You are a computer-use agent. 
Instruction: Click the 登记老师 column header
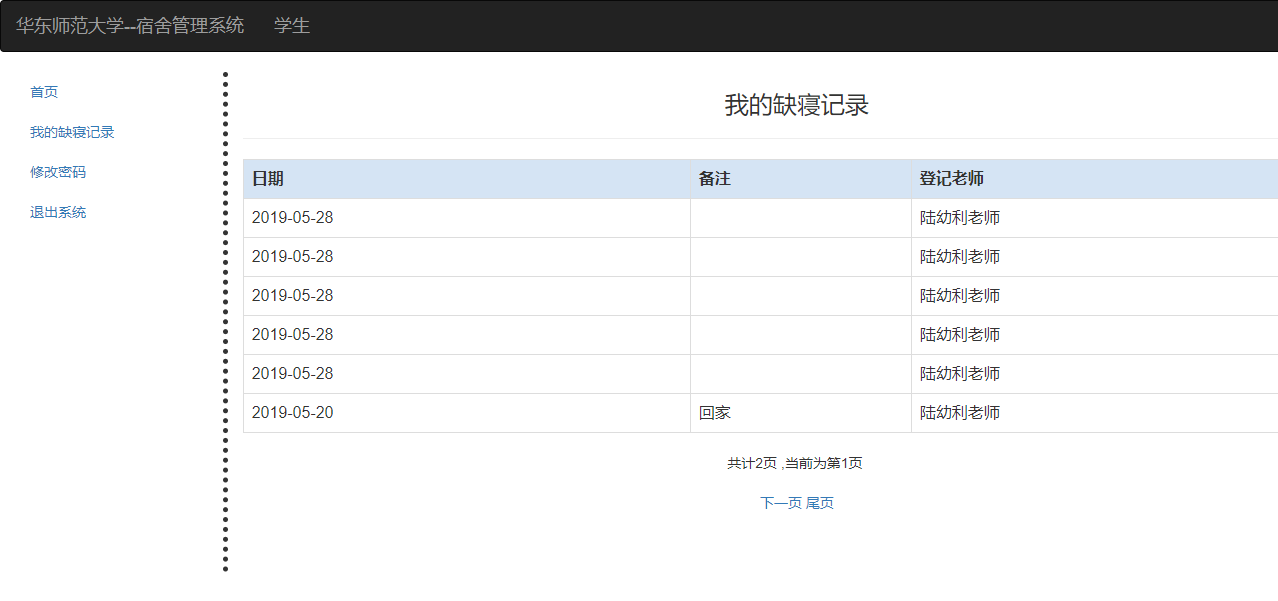[952, 179]
